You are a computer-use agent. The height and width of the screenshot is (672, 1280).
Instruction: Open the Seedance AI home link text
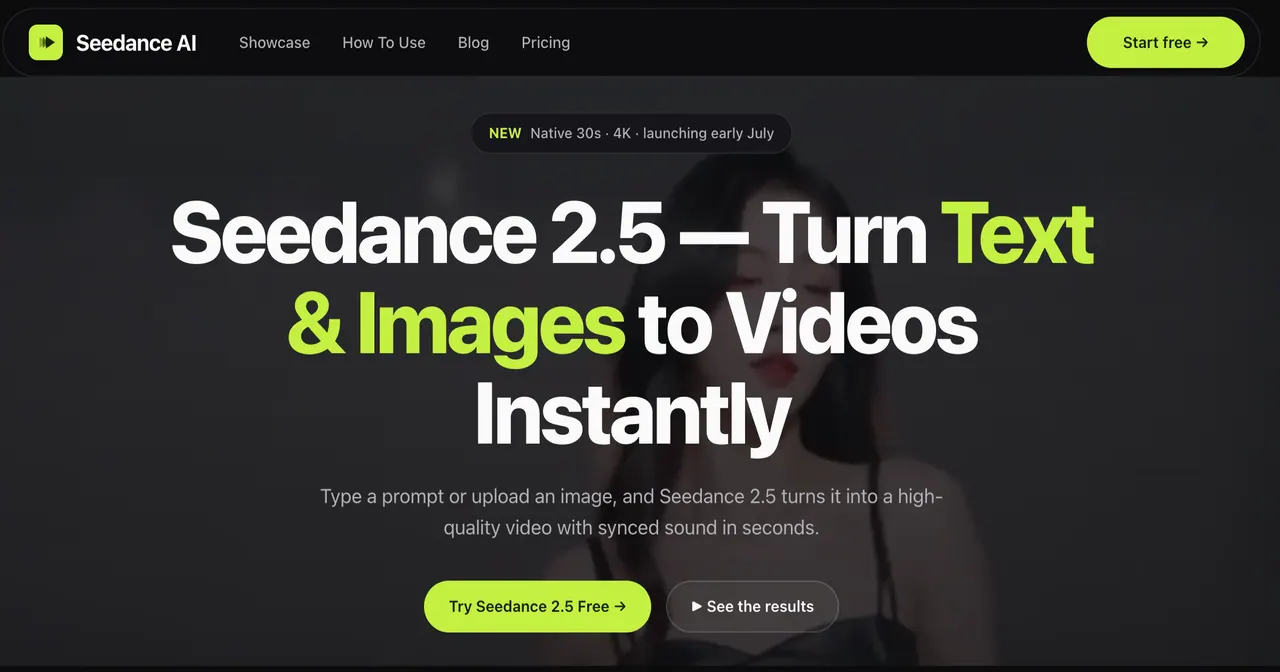coord(136,43)
